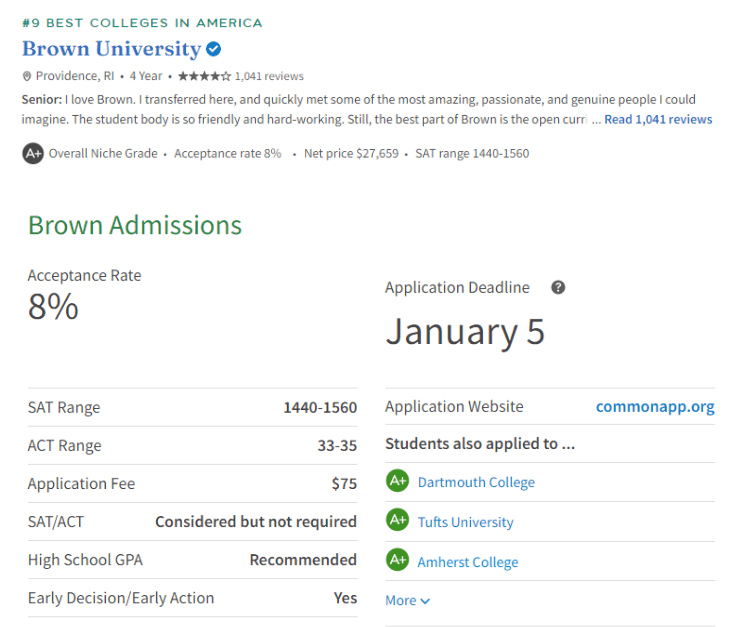Open the Tufts University link
Viewport: 729px width, 627px height.
[x=465, y=522]
